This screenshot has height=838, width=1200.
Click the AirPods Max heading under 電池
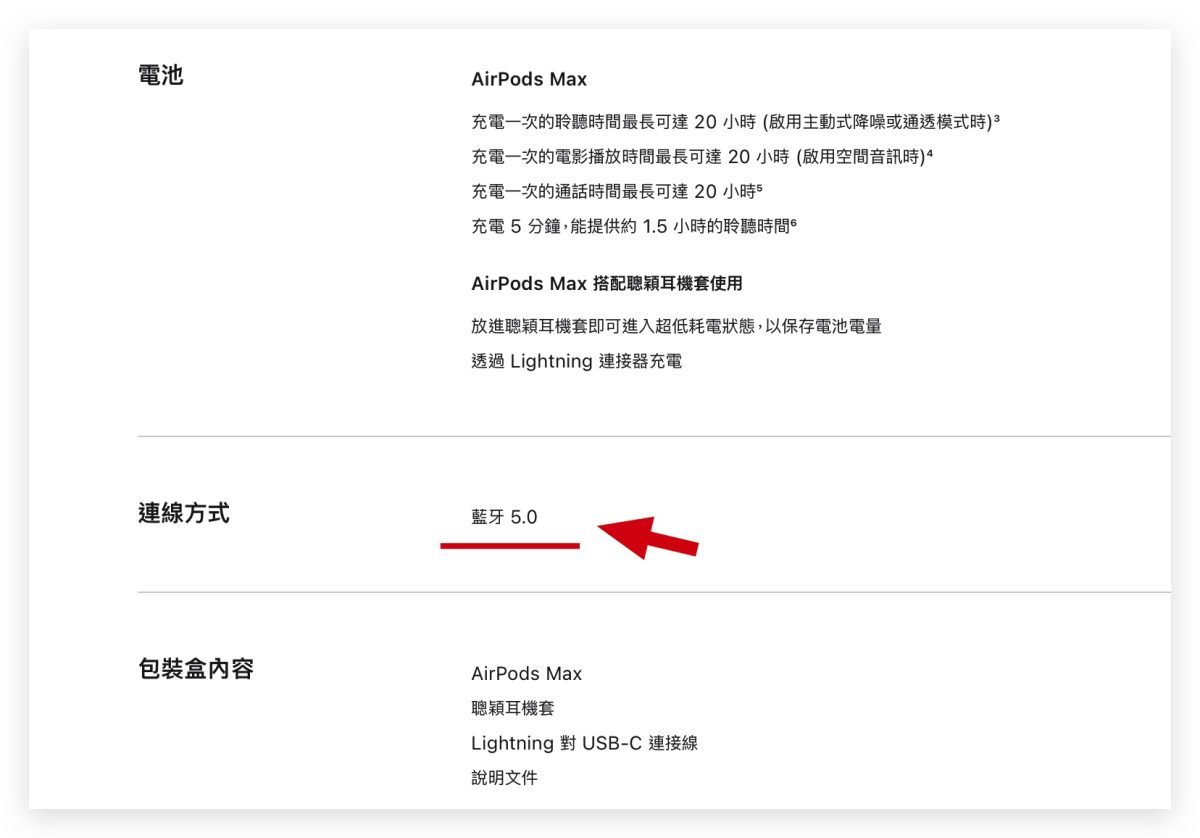point(529,79)
